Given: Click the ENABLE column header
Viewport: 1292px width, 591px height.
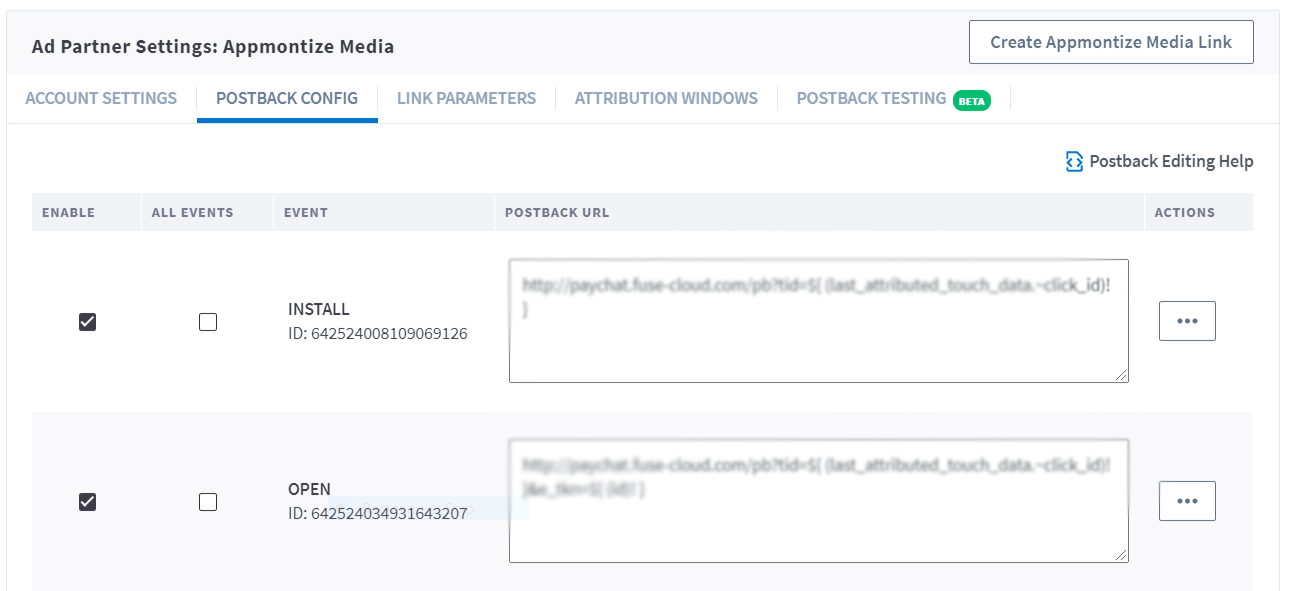Looking at the screenshot, I should click(x=69, y=213).
